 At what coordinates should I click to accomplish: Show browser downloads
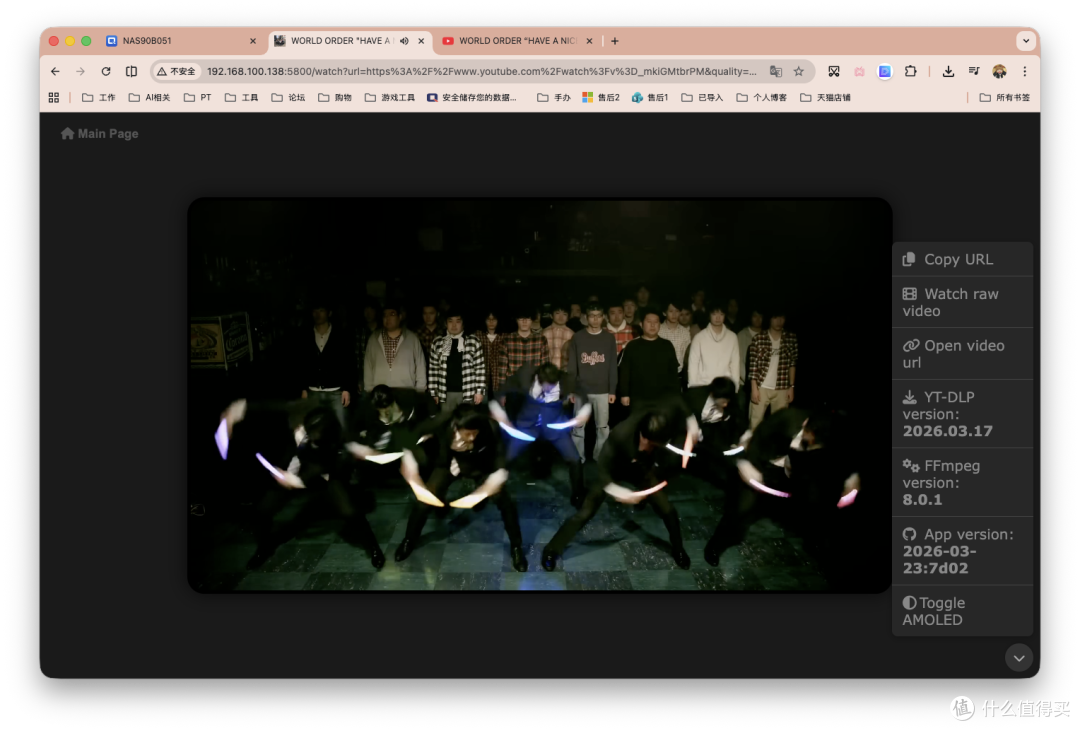pos(948,71)
